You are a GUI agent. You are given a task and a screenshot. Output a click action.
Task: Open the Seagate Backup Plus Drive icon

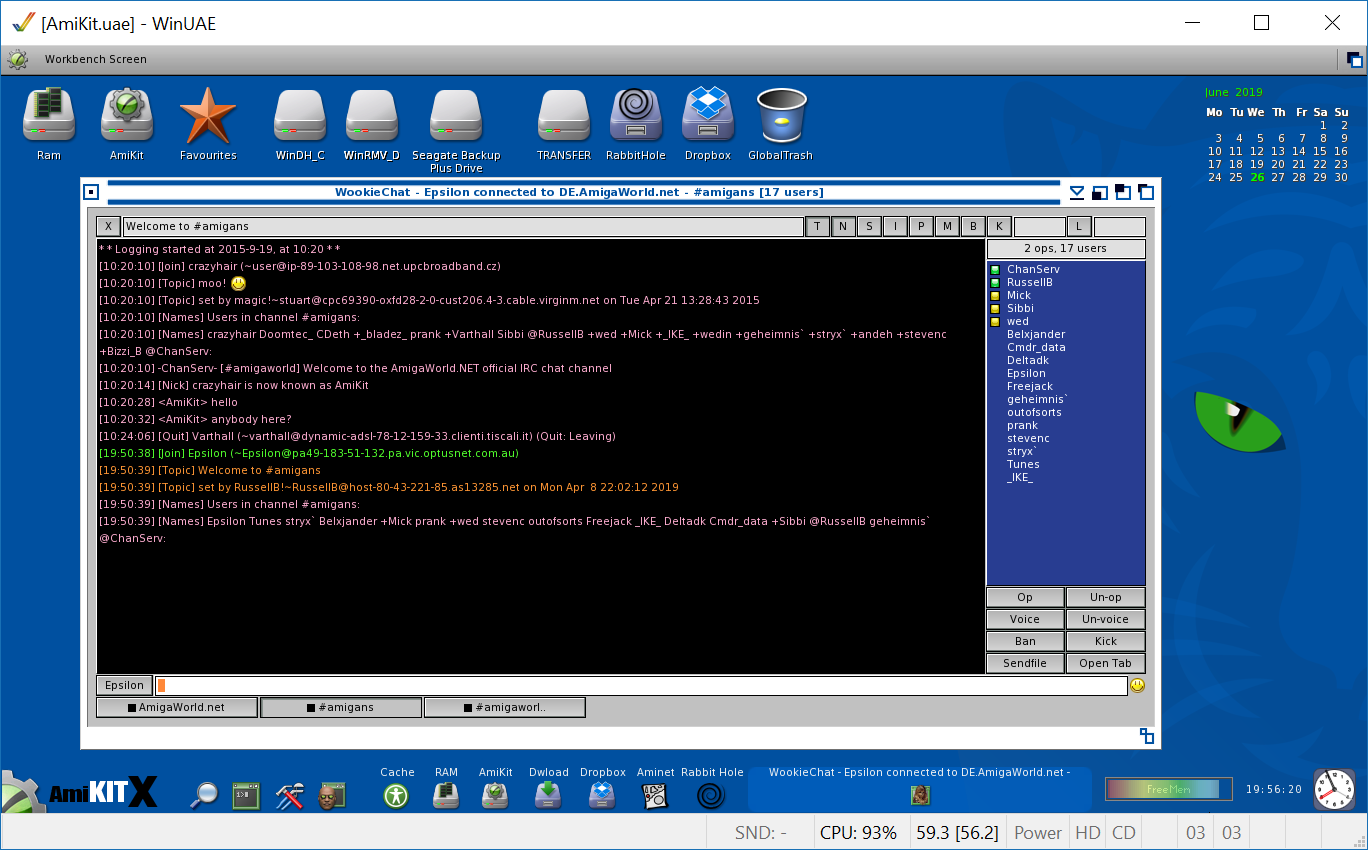456,115
